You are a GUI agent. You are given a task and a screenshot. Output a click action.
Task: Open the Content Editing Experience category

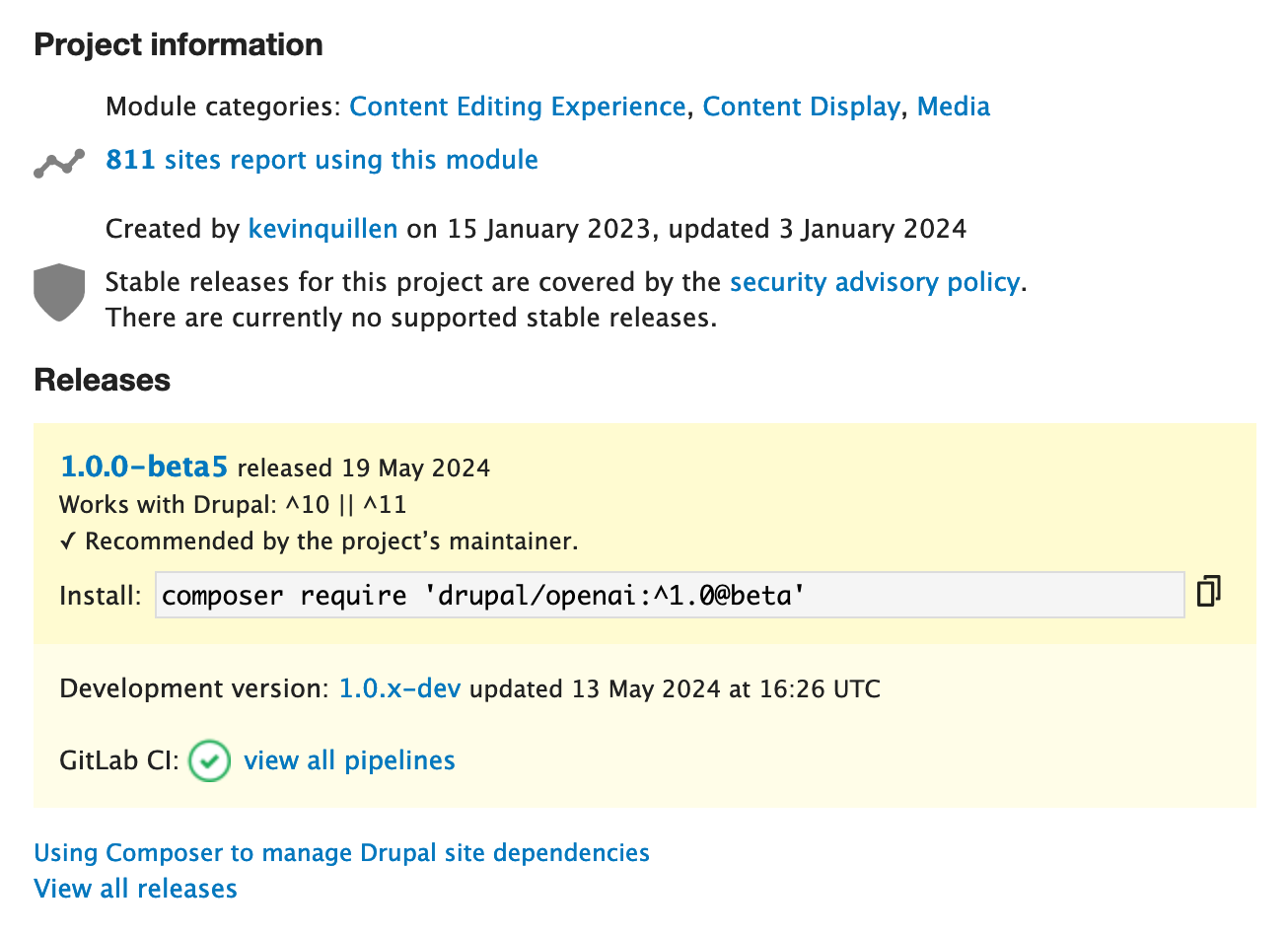(517, 107)
